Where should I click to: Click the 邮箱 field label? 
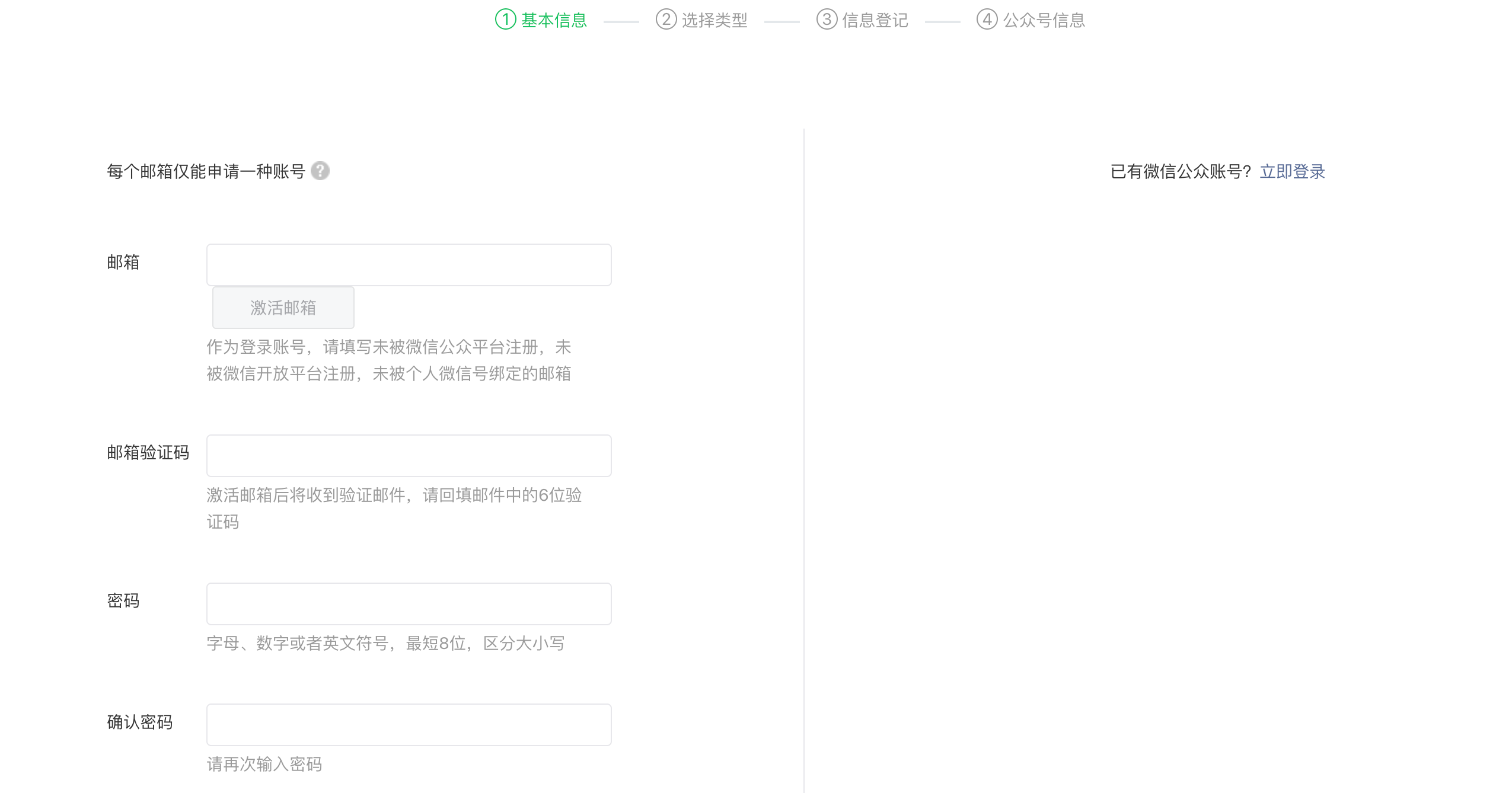[x=123, y=262]
